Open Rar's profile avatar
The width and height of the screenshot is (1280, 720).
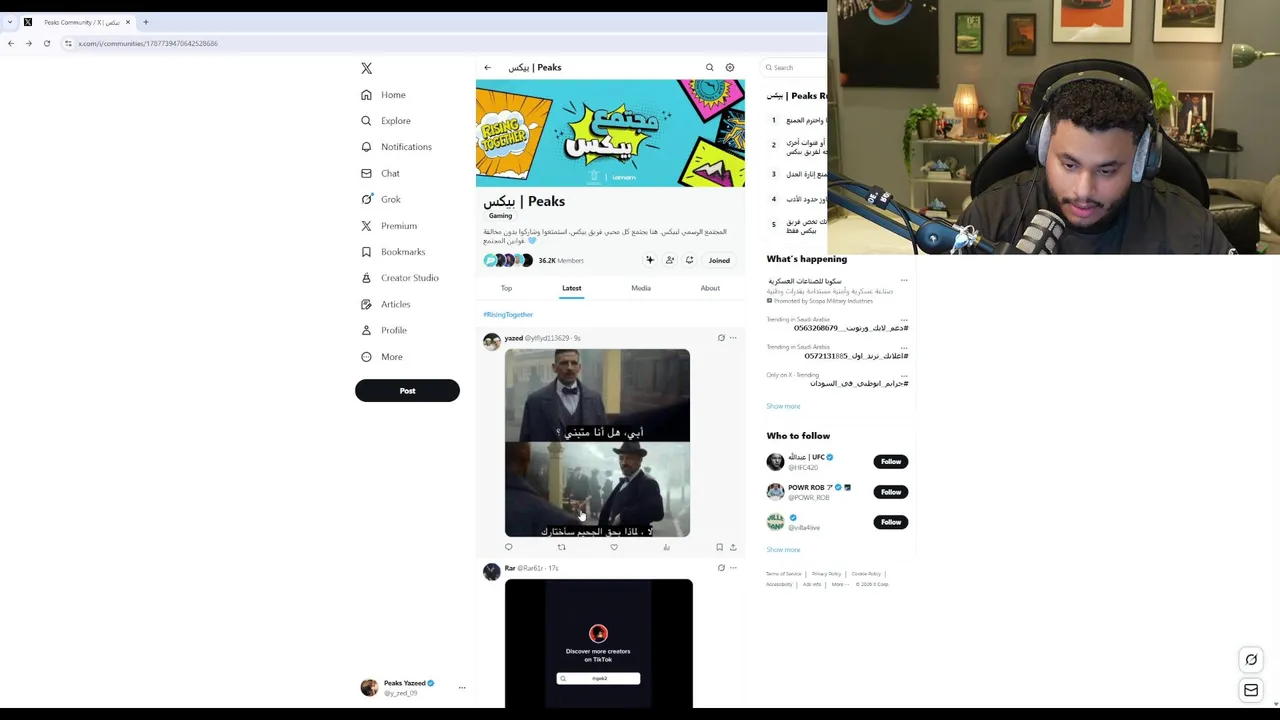click(492, 572)
